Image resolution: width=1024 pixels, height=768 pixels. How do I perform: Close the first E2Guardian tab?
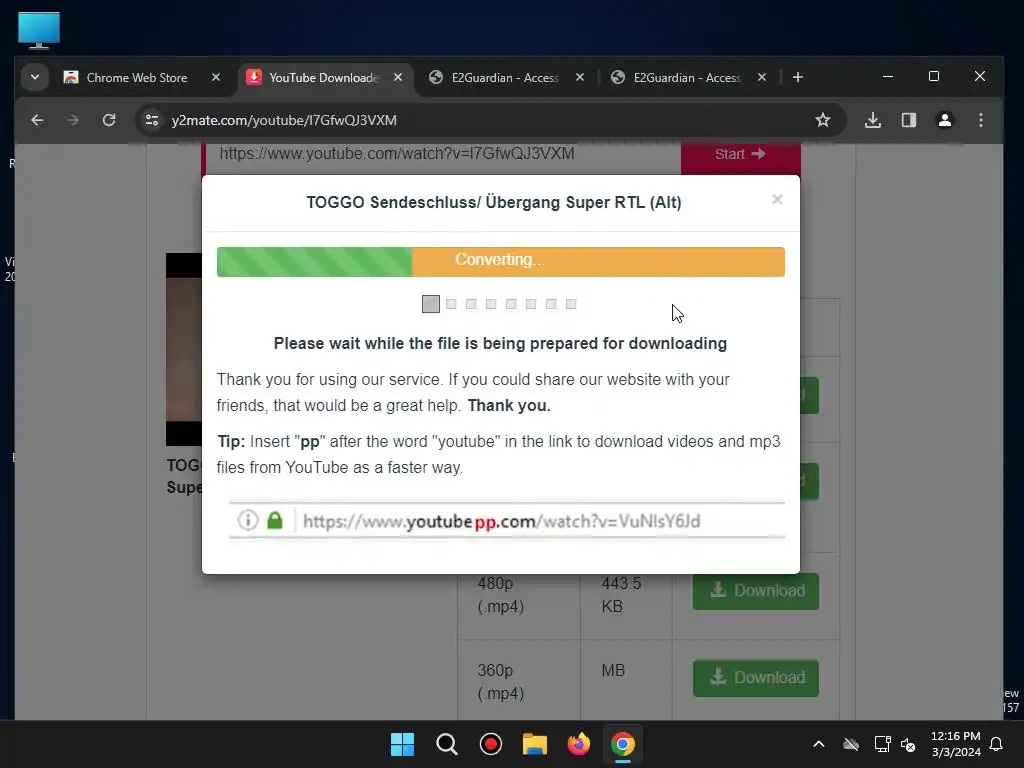580,78
